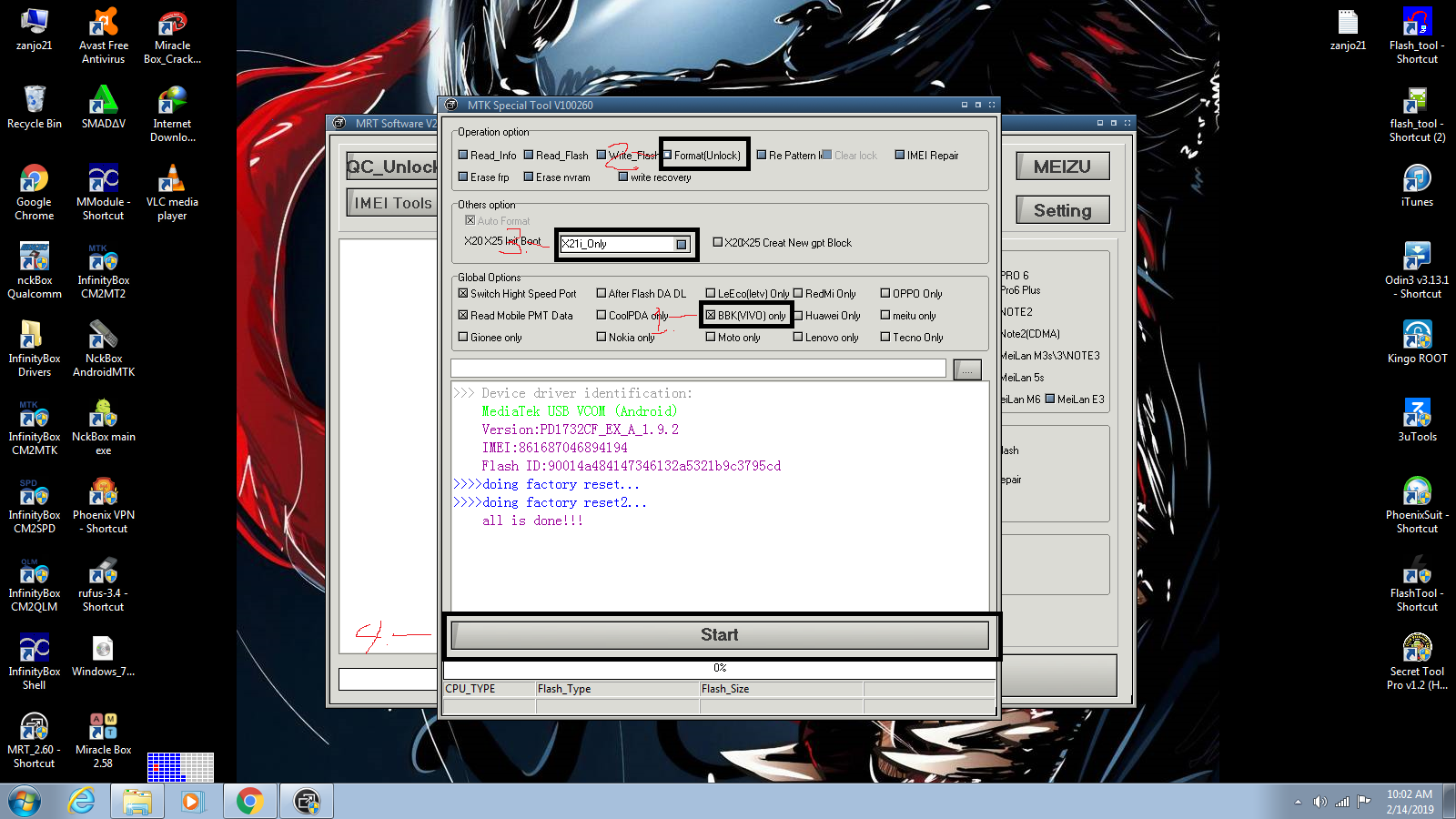
Task: Open InfinityBox Drivers folder icon
Action: [x=35, y=349]
